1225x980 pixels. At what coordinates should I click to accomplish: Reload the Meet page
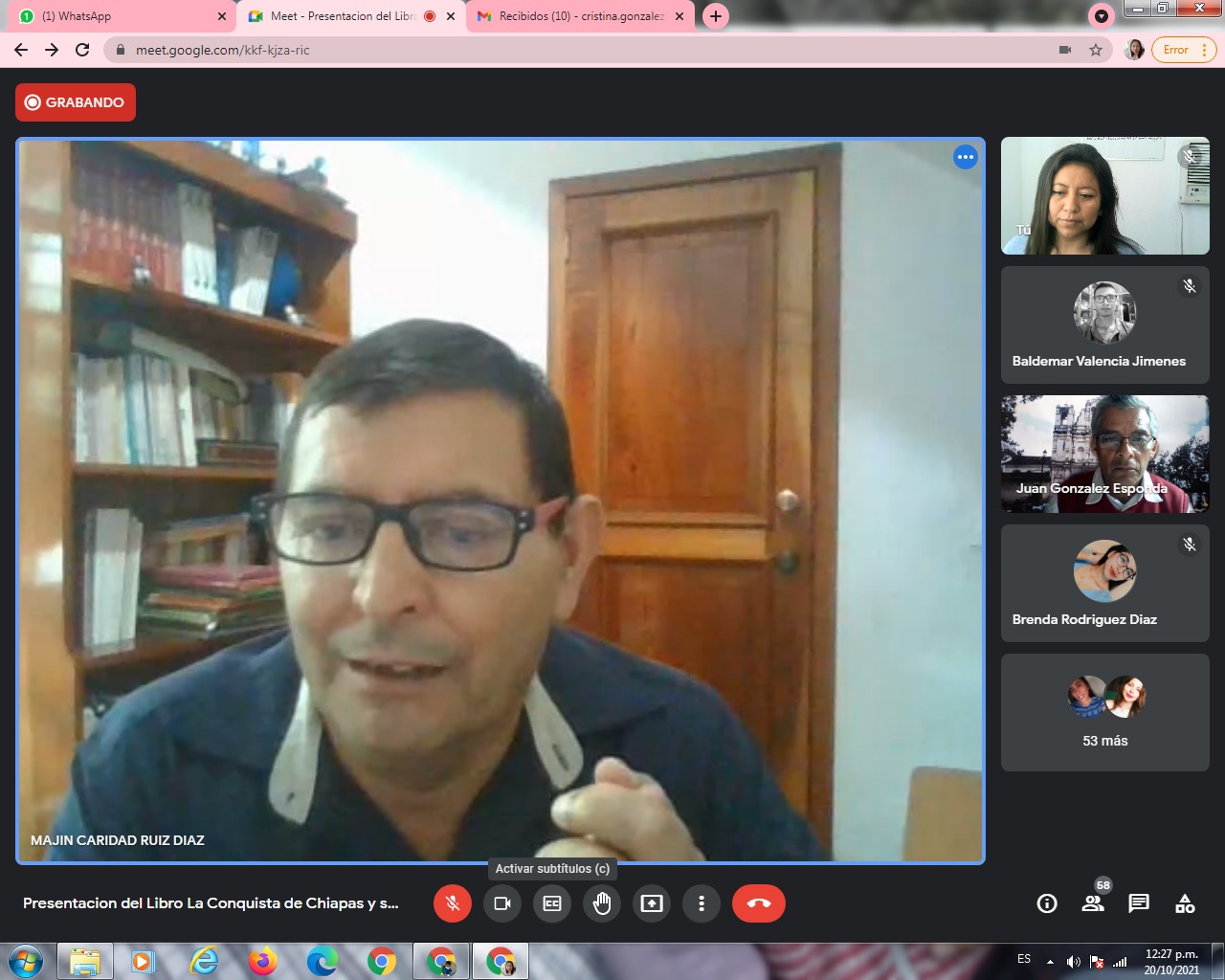coord(82,50)
